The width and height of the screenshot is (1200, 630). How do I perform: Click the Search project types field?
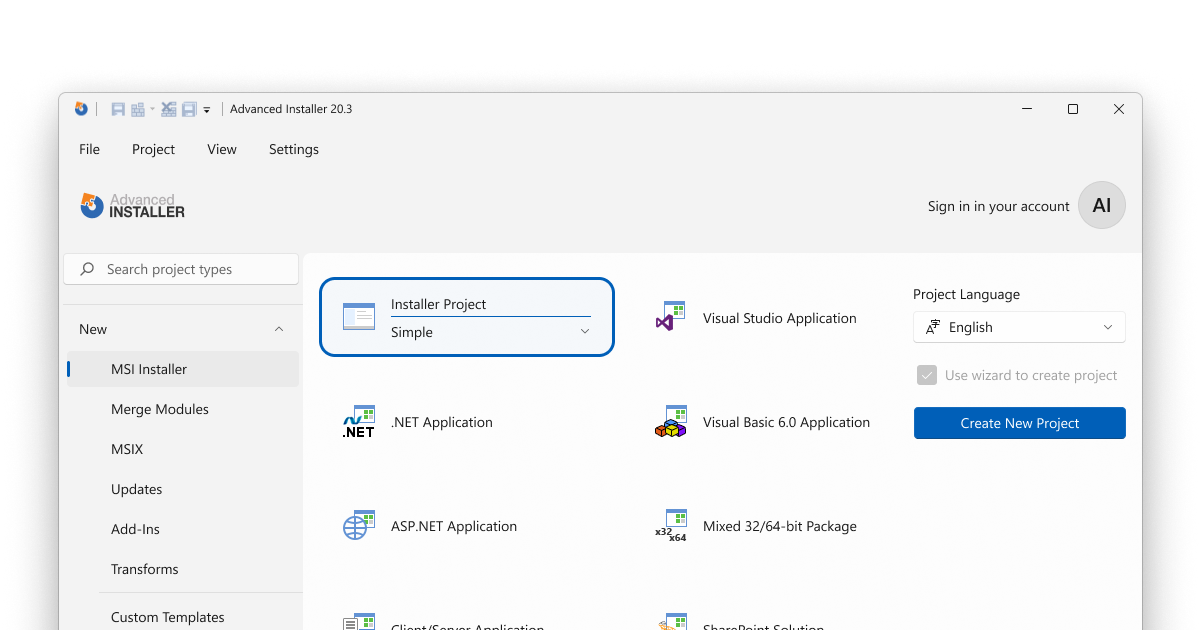coord(181,269)
